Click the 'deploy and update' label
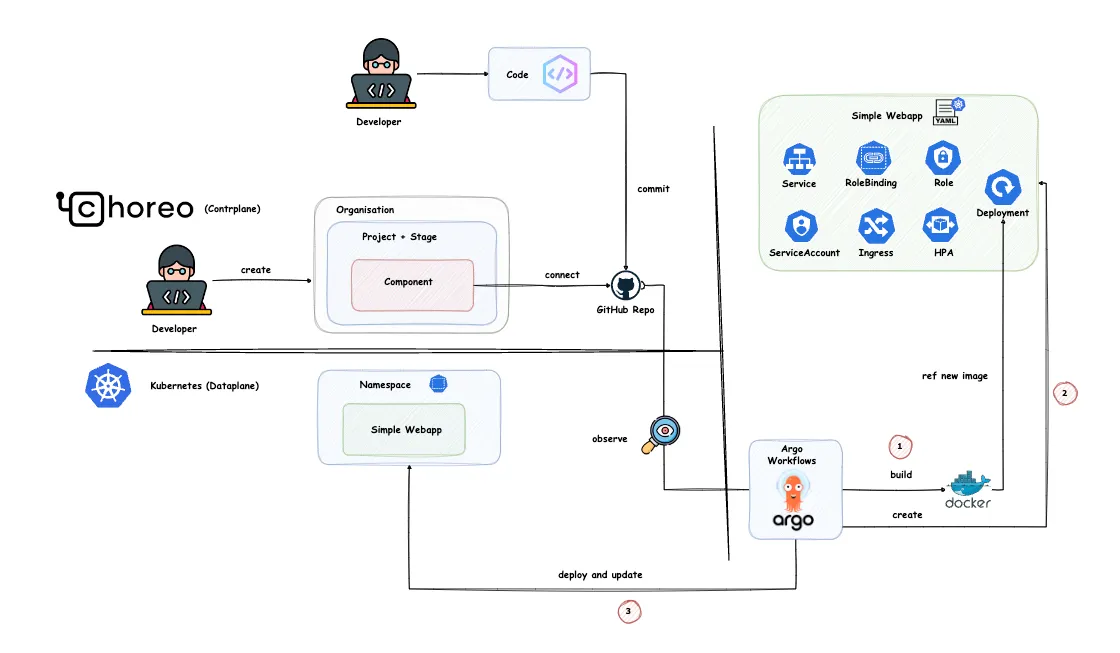This screenshot has width=1120, height=653. point(600,574)
